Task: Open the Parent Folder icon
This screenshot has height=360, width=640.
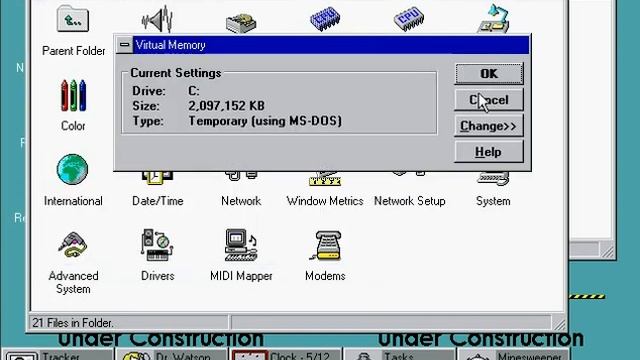Action: pos(73,19)
